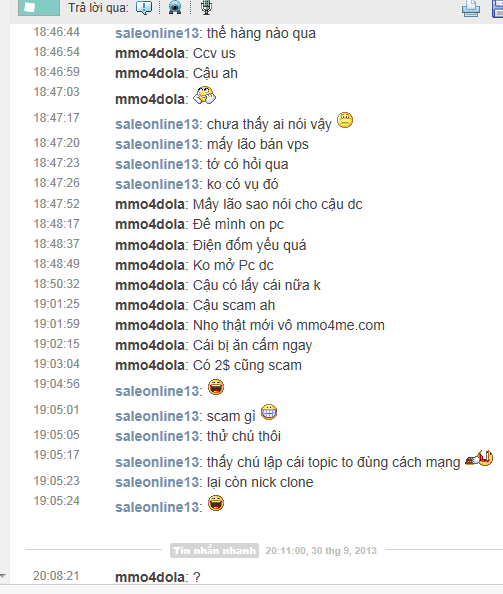
Task: Click the big grin emoticon after 'scam gì'
Action: [x=269, y=412]
